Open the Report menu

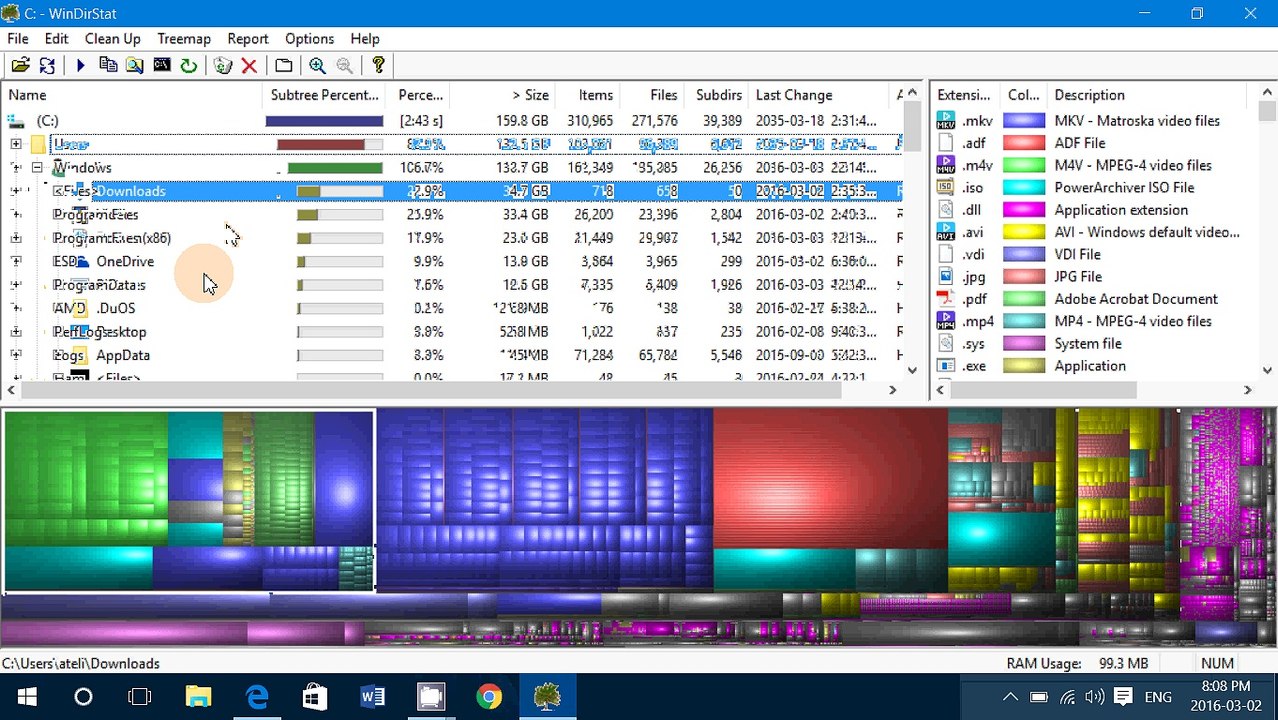point(248,38)
